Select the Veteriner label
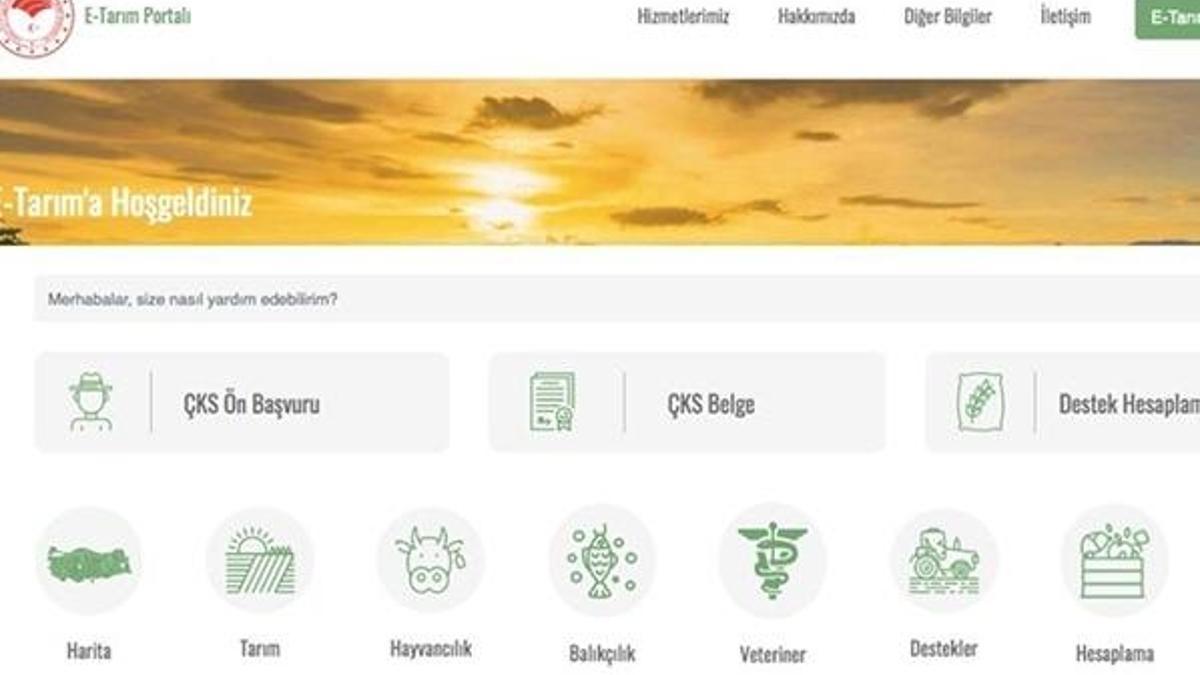This screenshot has width=1200, height=675. (x=773, y=655)
